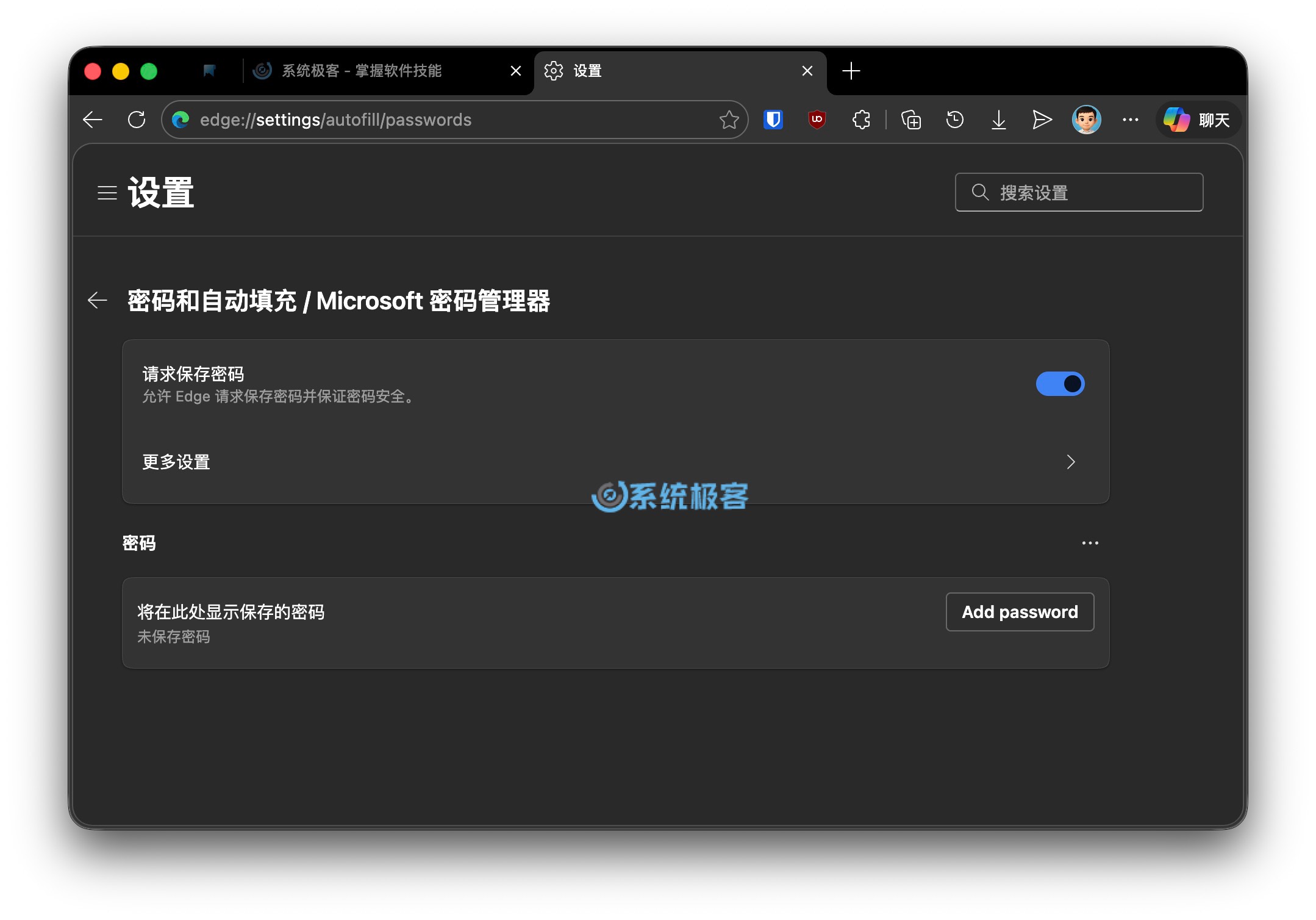Click the Share page icon
Image resolution: width=1316 pixels, height=920 pixels.
pyautogui.click(x=1042, y=120)
